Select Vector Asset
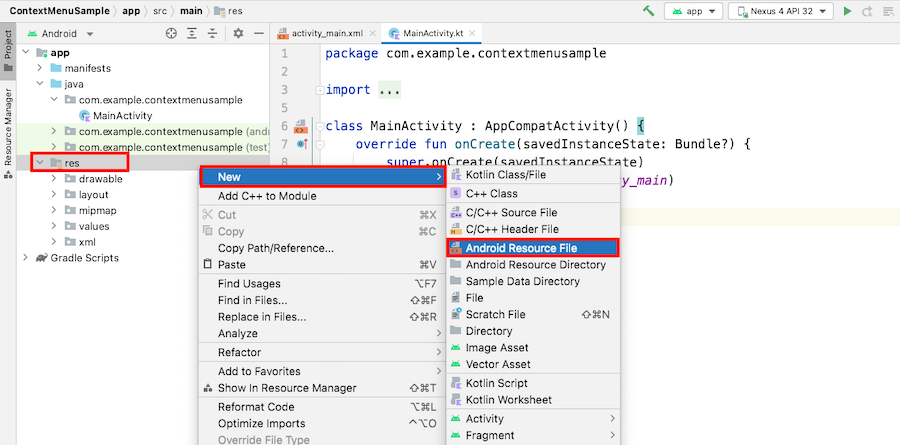Image resolution: width=900 pixels, height=445 pixels. [533, 365]
